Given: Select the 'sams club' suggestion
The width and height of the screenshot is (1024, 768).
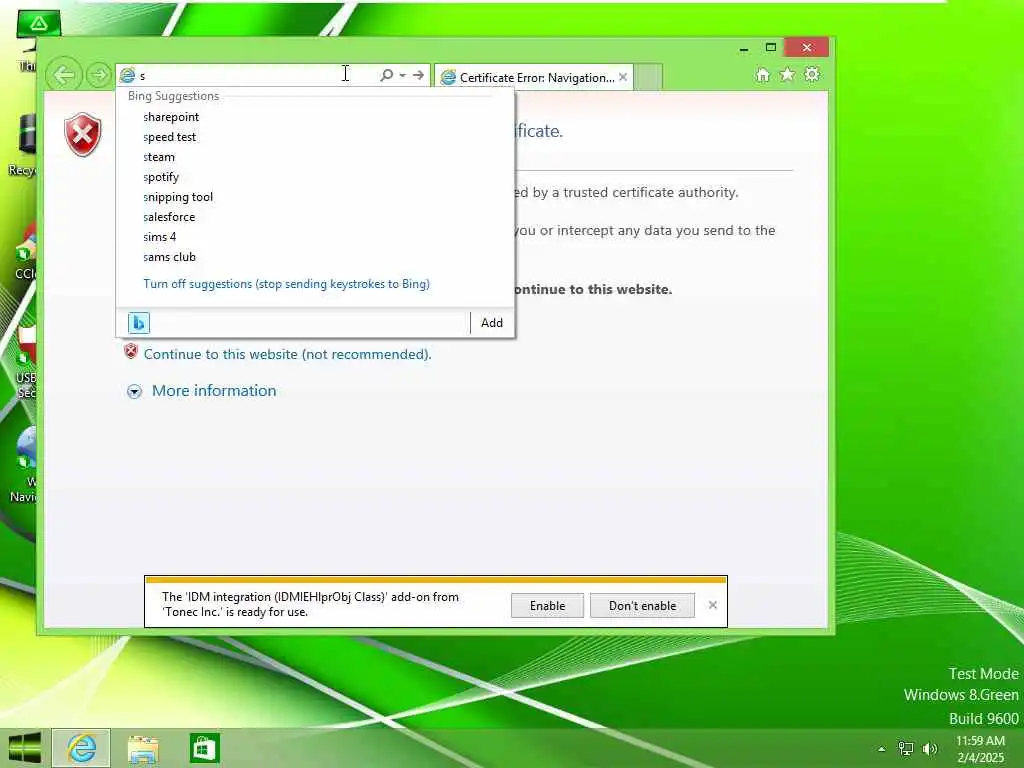Looking at the screenshot, I should click(315, 257).
